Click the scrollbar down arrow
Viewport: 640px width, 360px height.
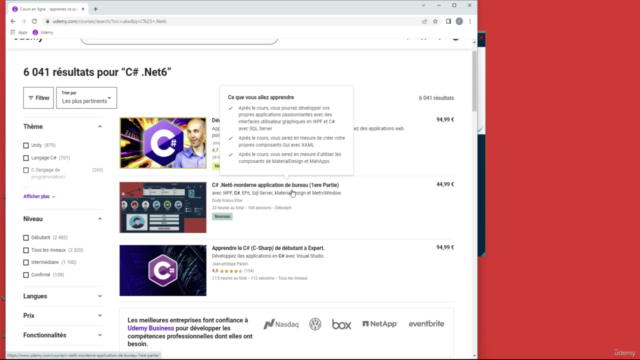474,356
